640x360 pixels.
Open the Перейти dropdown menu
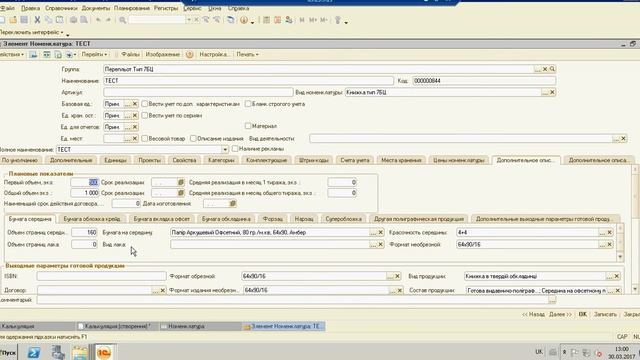coord(94,54)
